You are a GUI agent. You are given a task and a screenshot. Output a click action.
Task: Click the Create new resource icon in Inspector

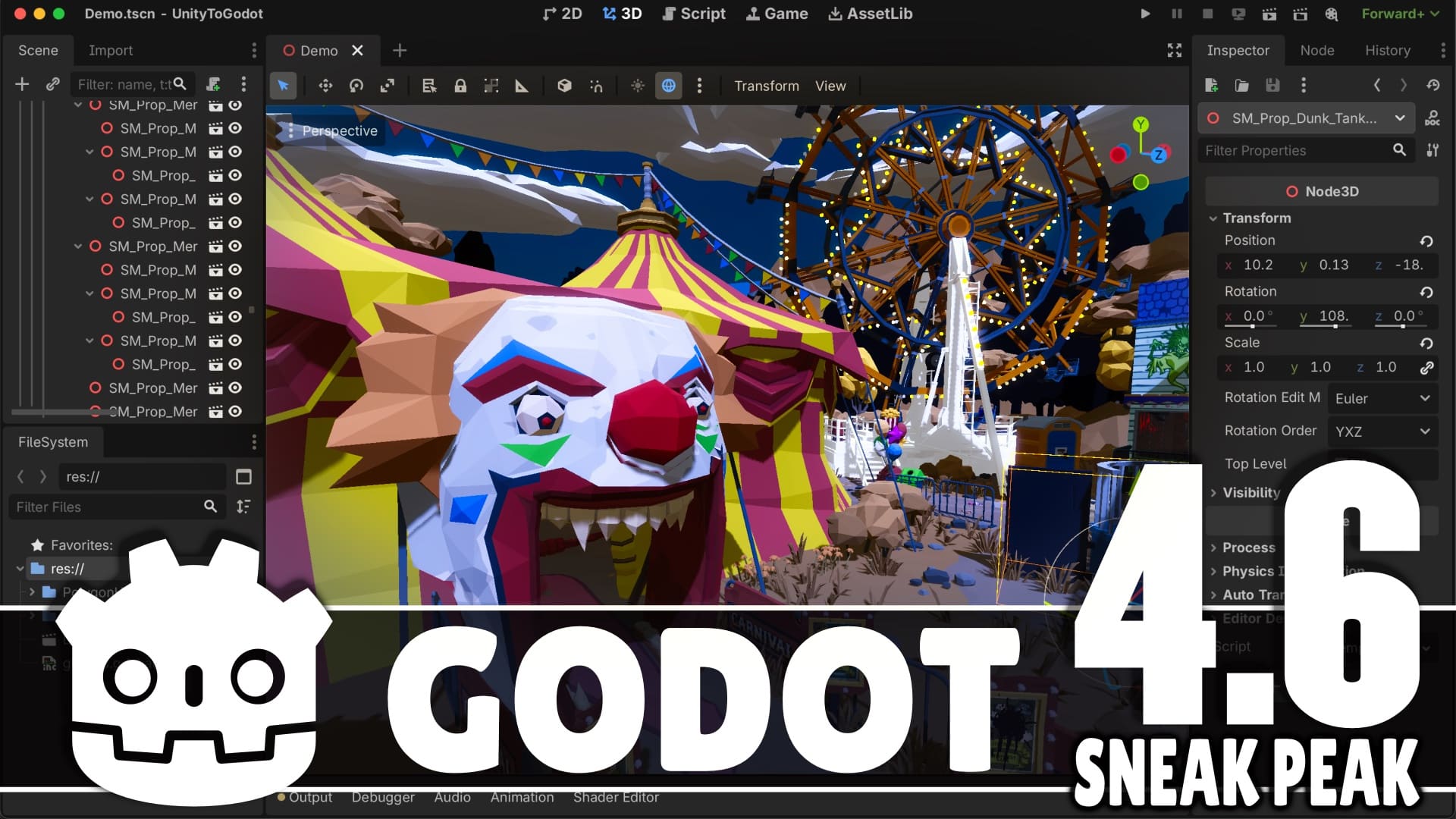pos(1211,86)
